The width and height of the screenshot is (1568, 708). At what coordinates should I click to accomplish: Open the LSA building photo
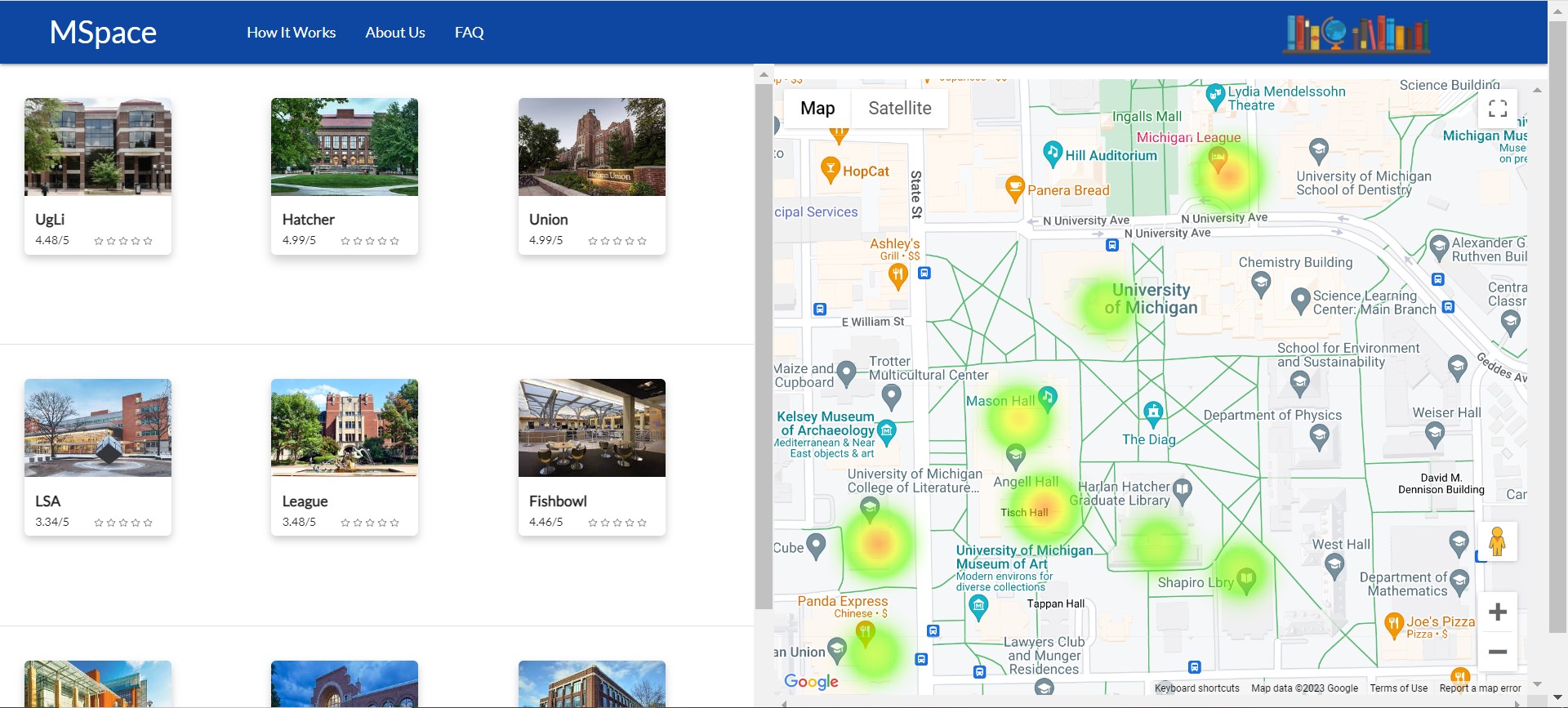coord(98,428)
